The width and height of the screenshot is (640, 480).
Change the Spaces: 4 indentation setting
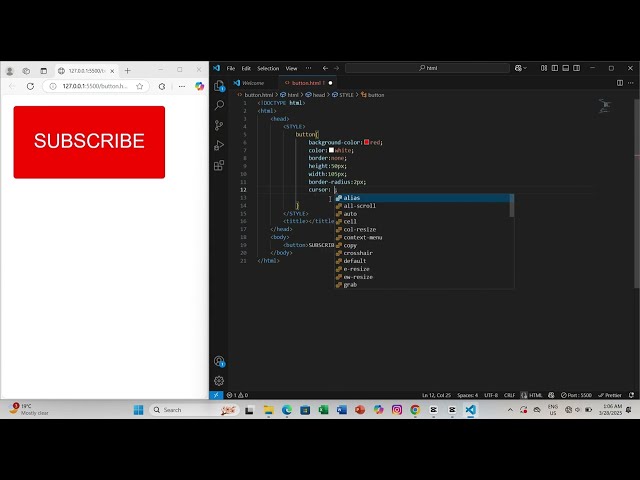(467, 395)
